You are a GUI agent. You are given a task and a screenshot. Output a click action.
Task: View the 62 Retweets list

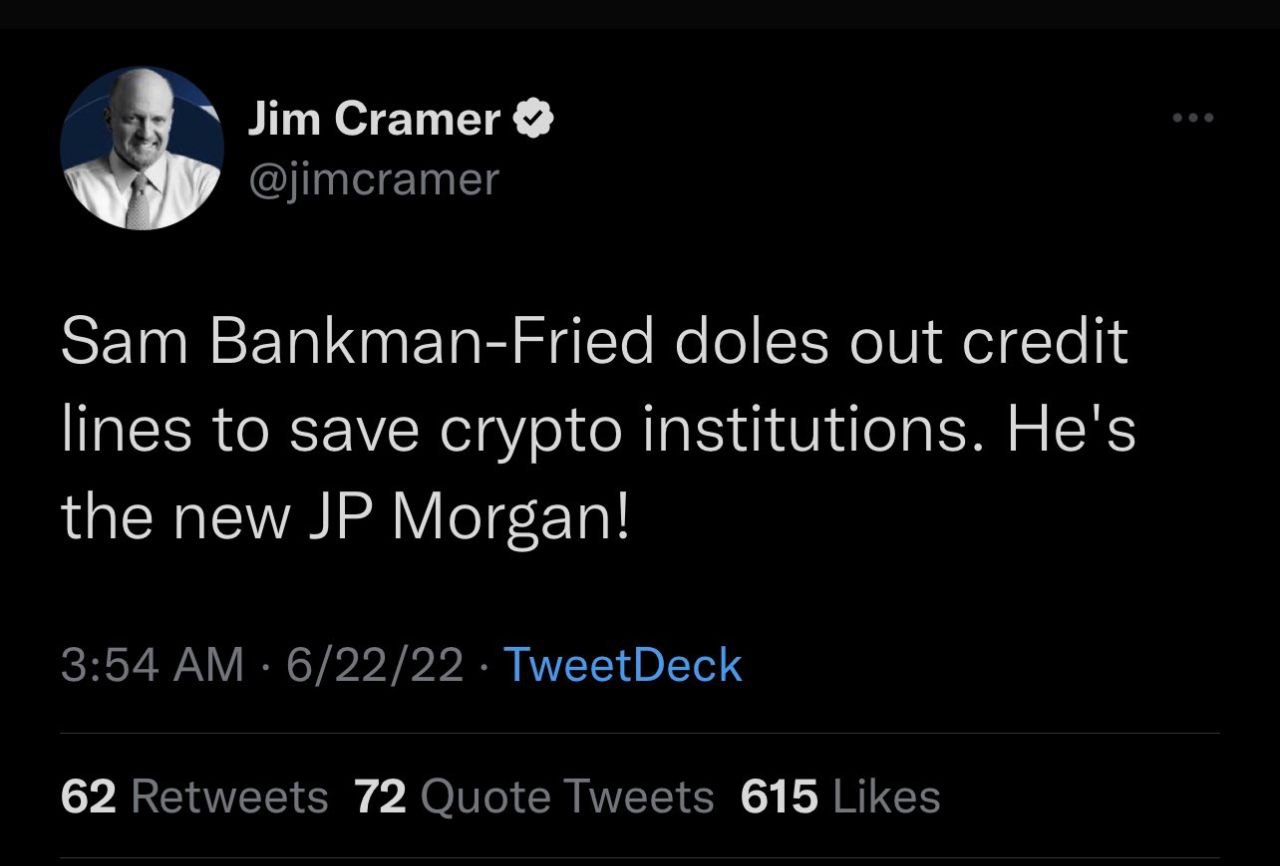[x=194, y=797]
